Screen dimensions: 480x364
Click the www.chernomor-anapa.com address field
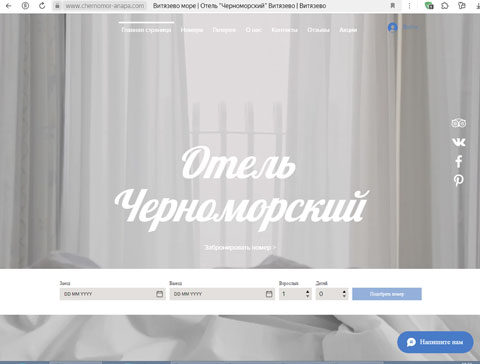[105, 6]
